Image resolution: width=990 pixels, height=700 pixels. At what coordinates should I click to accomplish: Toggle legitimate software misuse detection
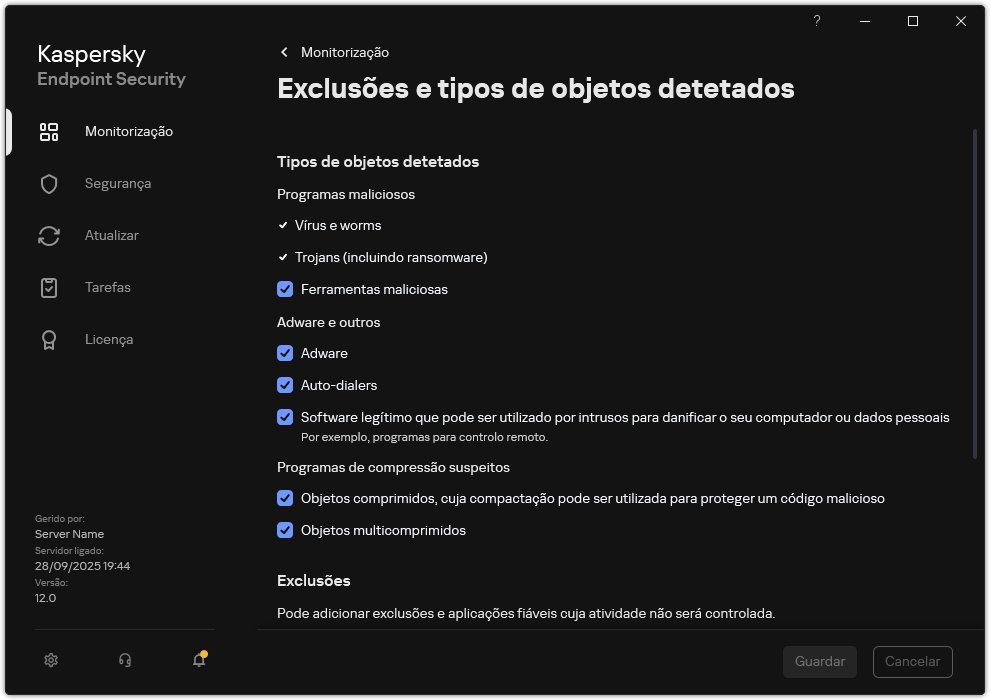285,417
